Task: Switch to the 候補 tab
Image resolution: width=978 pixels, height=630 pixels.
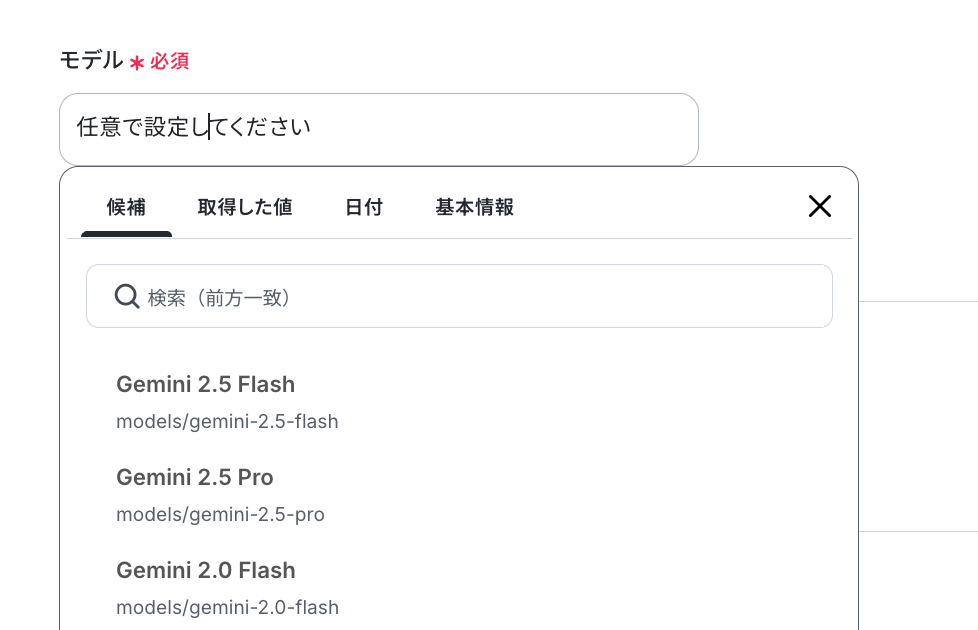Action: (126, 207)
